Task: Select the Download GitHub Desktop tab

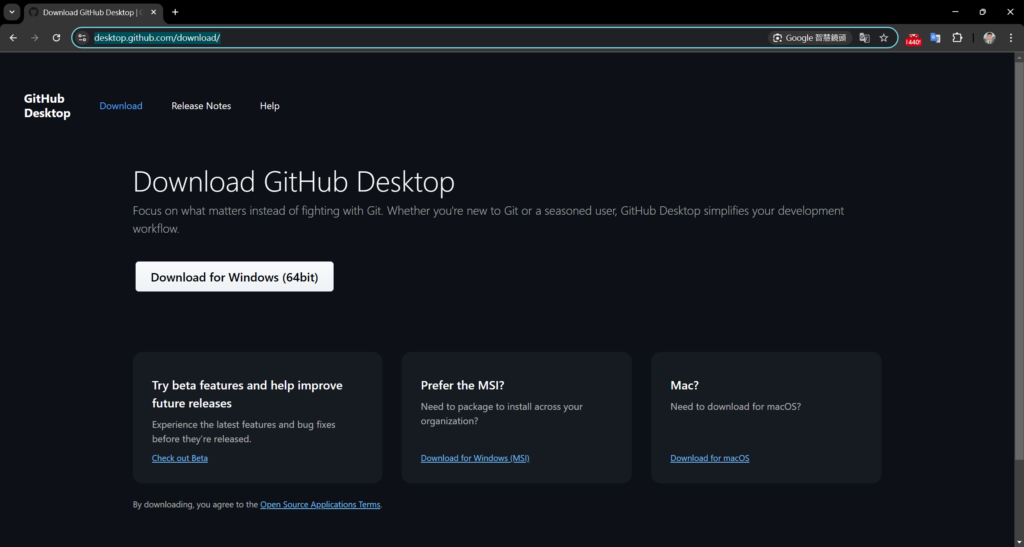Action: tap(93, 12)
